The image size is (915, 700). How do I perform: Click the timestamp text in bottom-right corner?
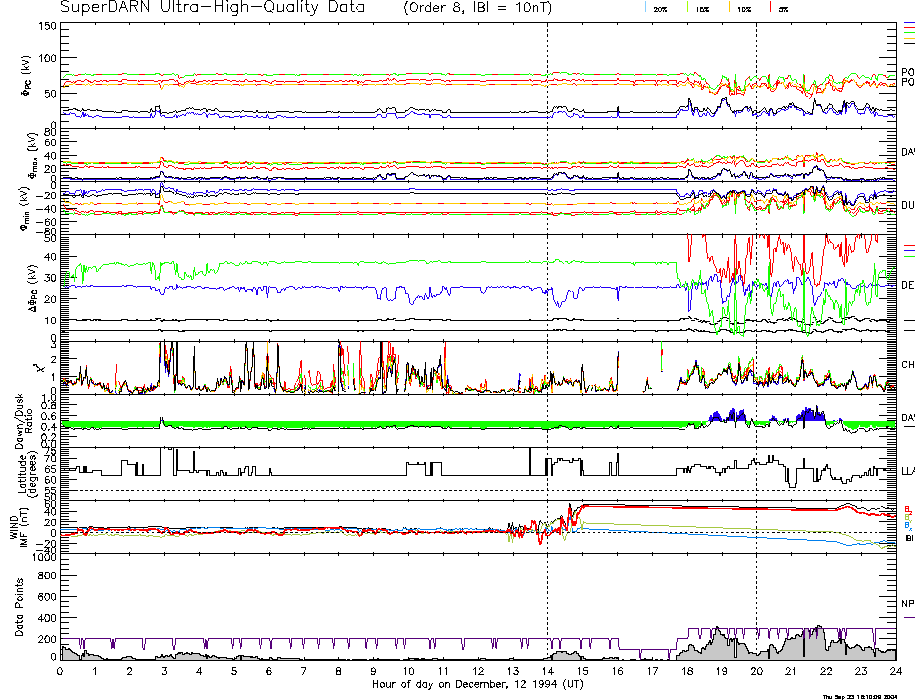pyautogui.click(x=862, y=696)
